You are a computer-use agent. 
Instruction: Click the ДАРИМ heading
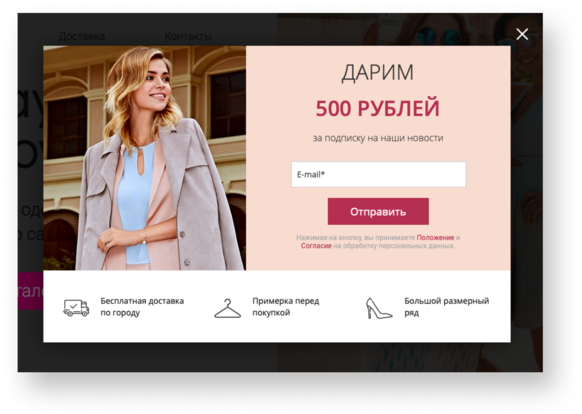point(377,72)
